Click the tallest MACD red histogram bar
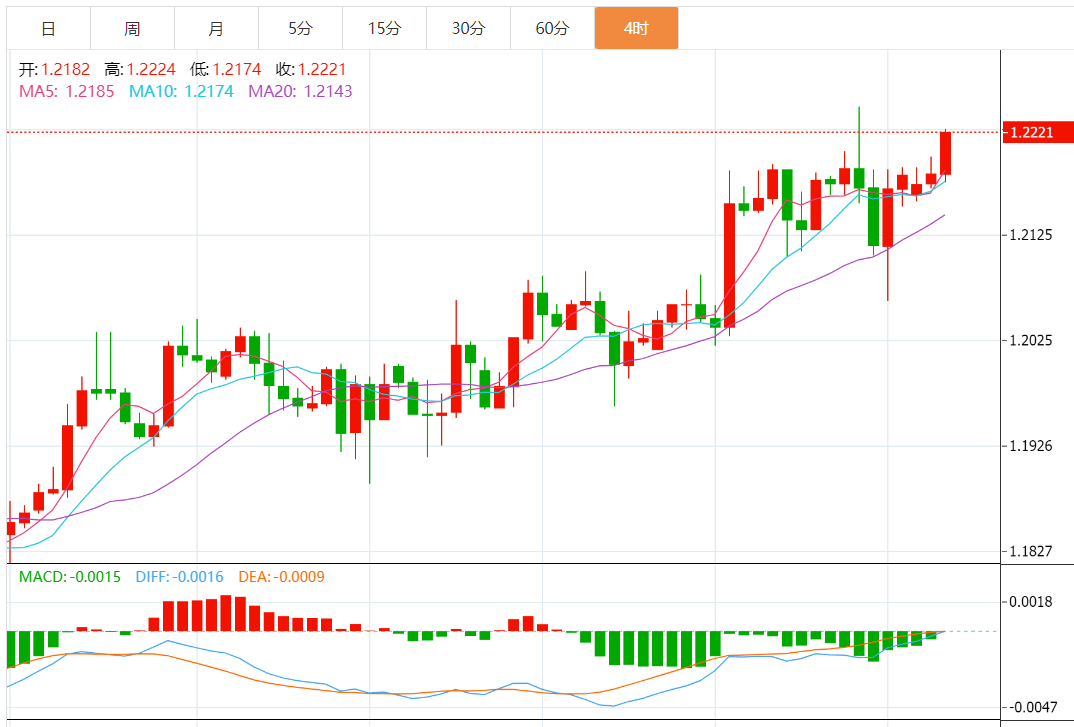This screenshot has width=1074, height=727. click(x=226, y=613)
